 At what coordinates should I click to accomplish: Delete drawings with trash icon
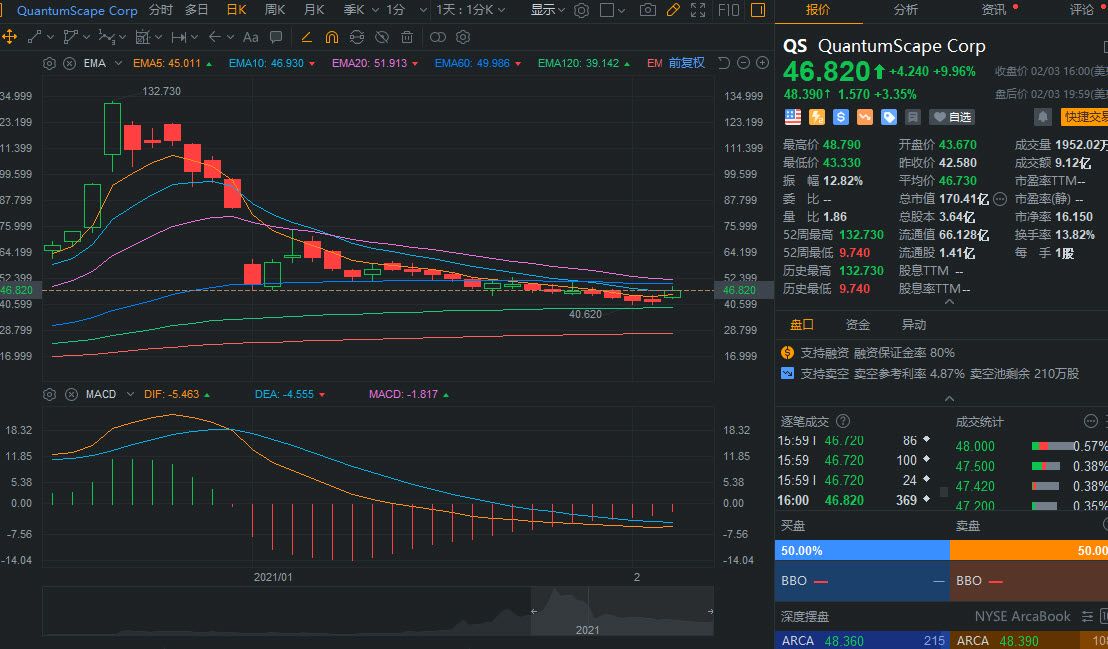pyautogui.click(x=407, y=37)
